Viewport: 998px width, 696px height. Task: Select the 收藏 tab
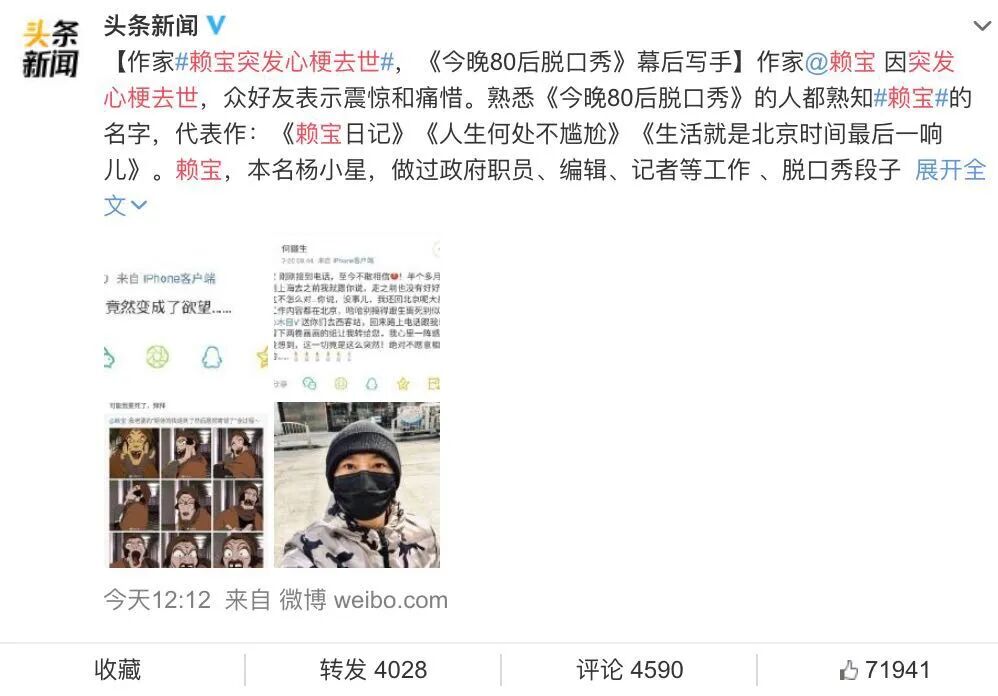[x=117, y=670]
